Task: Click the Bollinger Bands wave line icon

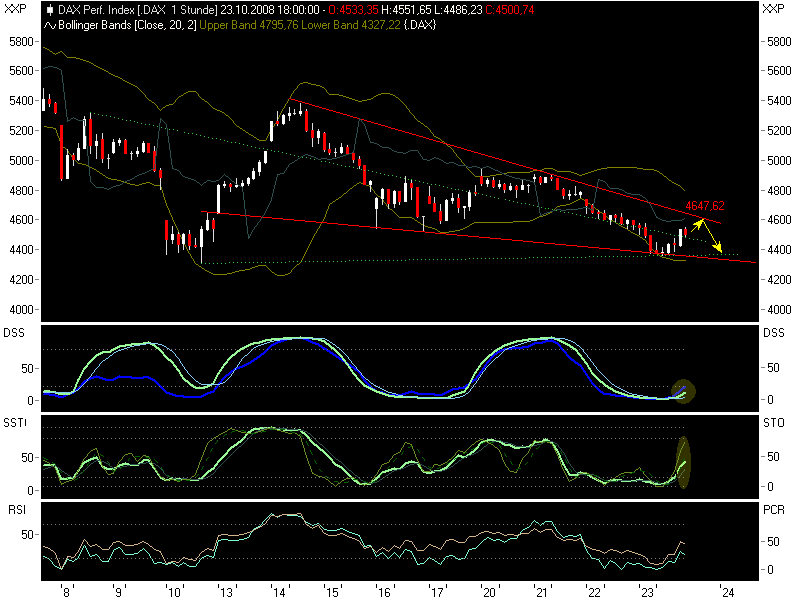Action: click(50, 25)
